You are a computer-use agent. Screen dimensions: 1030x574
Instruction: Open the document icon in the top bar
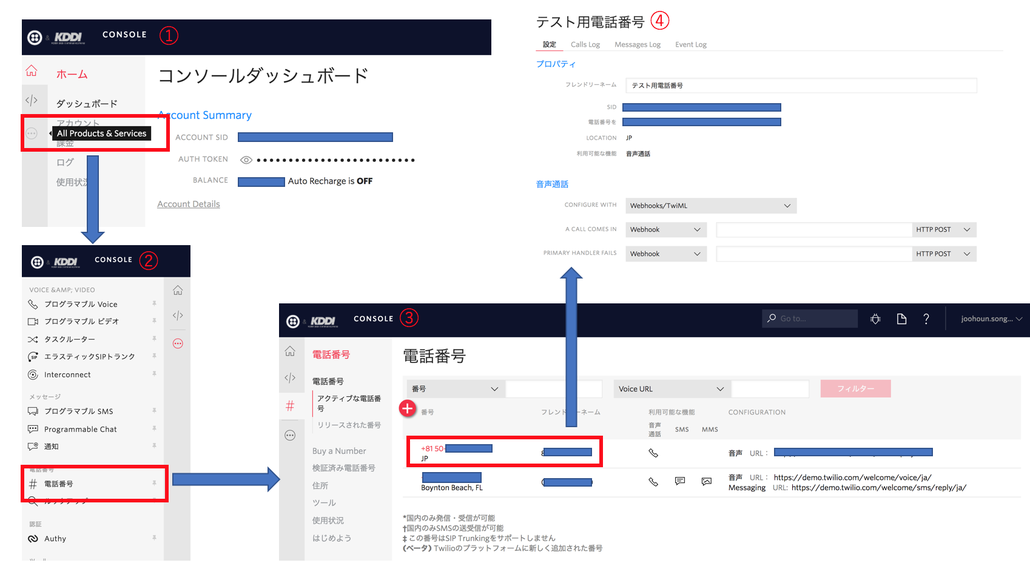[x=901, y=319]
